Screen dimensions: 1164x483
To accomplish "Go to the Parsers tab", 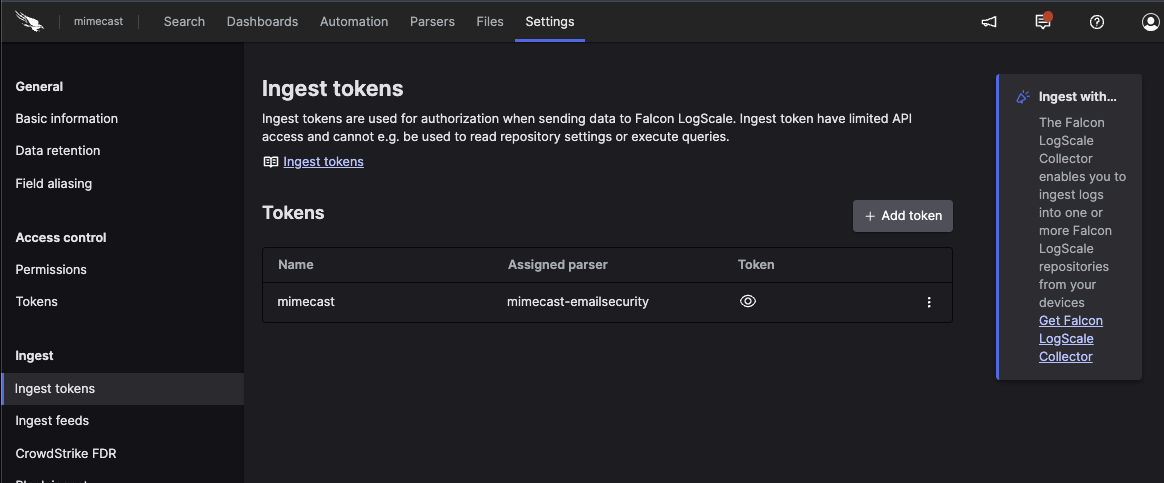I will (432, 22).
